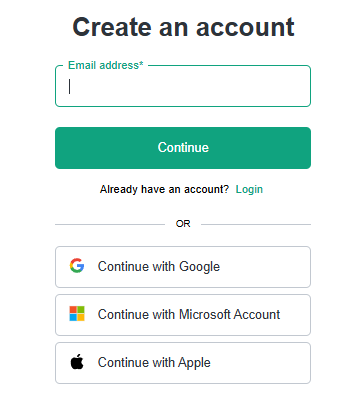Image resolution: width=361 pixels, height=409 pixels.
Task: Click the 'Already have an account?' text
Action: pos(164,189)
